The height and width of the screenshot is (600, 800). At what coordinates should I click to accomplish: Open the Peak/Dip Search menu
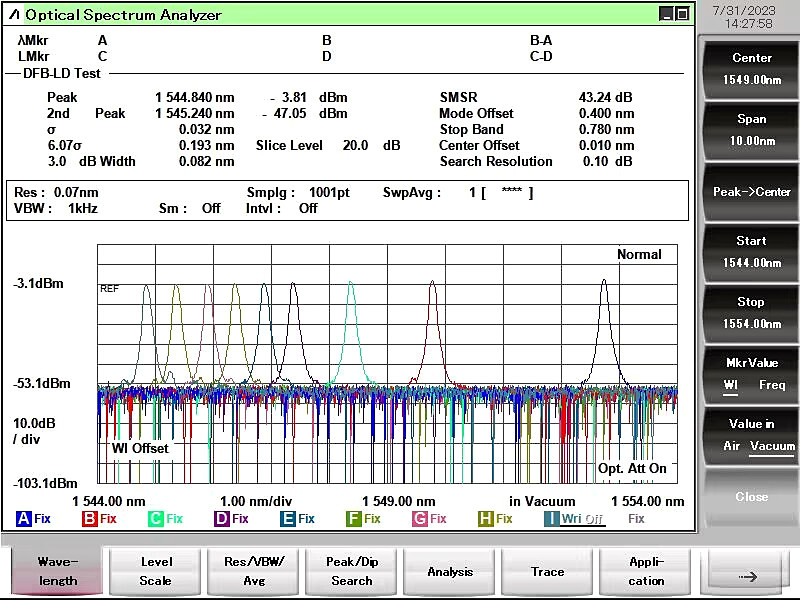coord(352,571)
